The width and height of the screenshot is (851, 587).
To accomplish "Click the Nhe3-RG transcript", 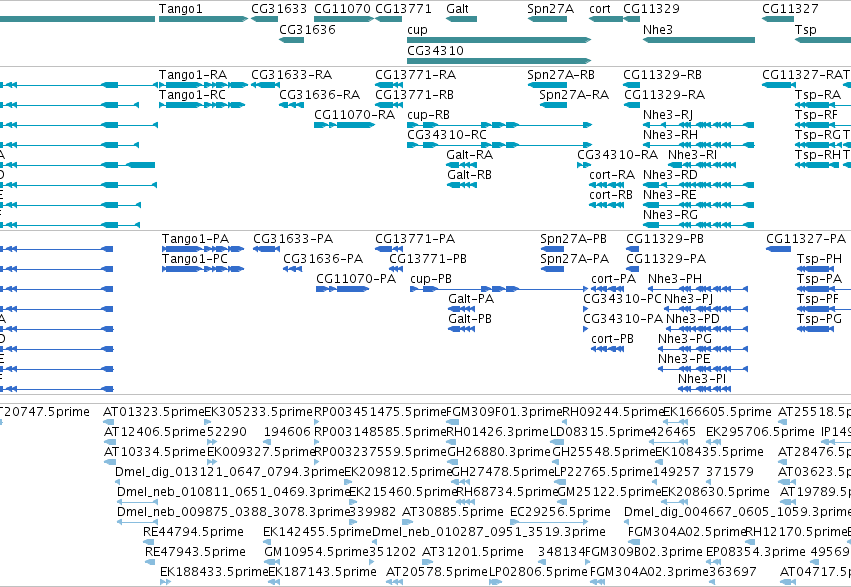I will [x=698, y=225].
